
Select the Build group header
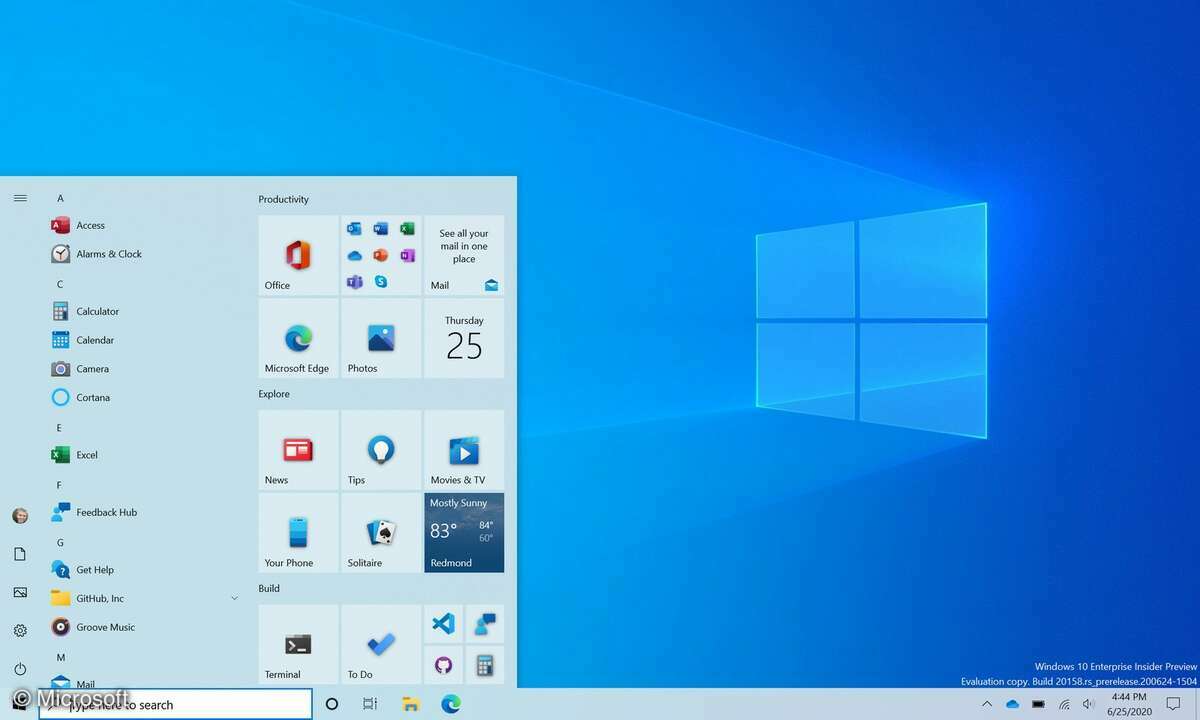(269, 588)
